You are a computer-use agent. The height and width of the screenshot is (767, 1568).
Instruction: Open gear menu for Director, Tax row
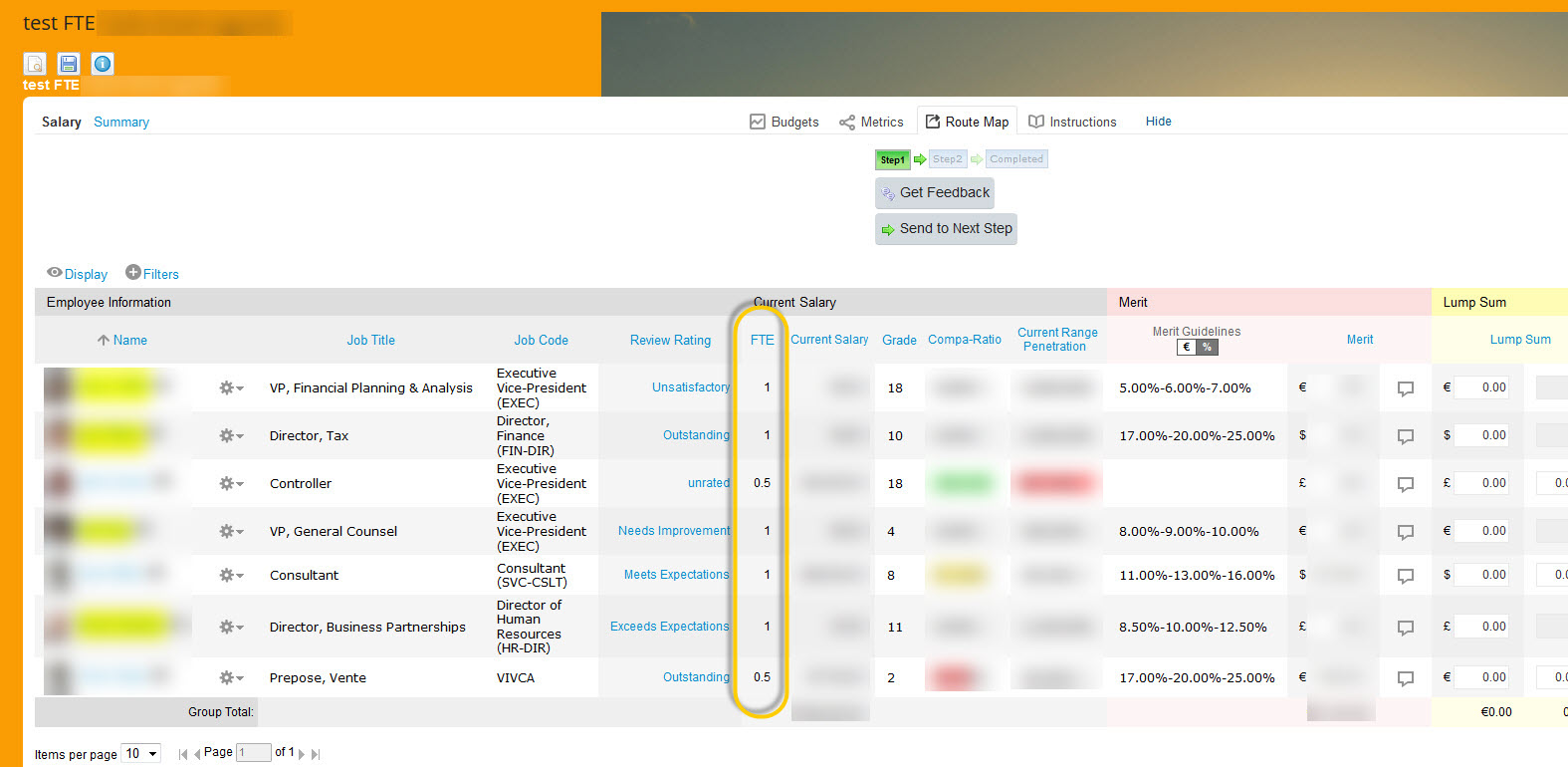[231, 435]
